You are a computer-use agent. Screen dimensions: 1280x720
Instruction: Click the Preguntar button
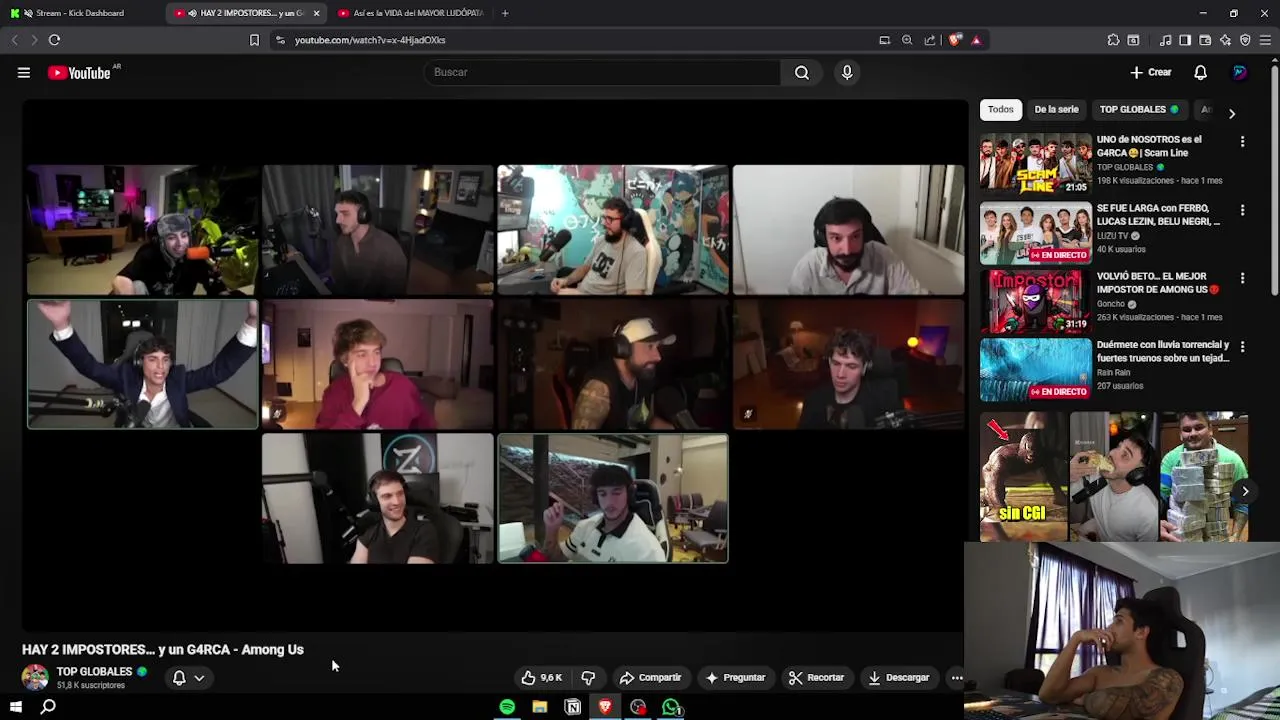point(735,677)
